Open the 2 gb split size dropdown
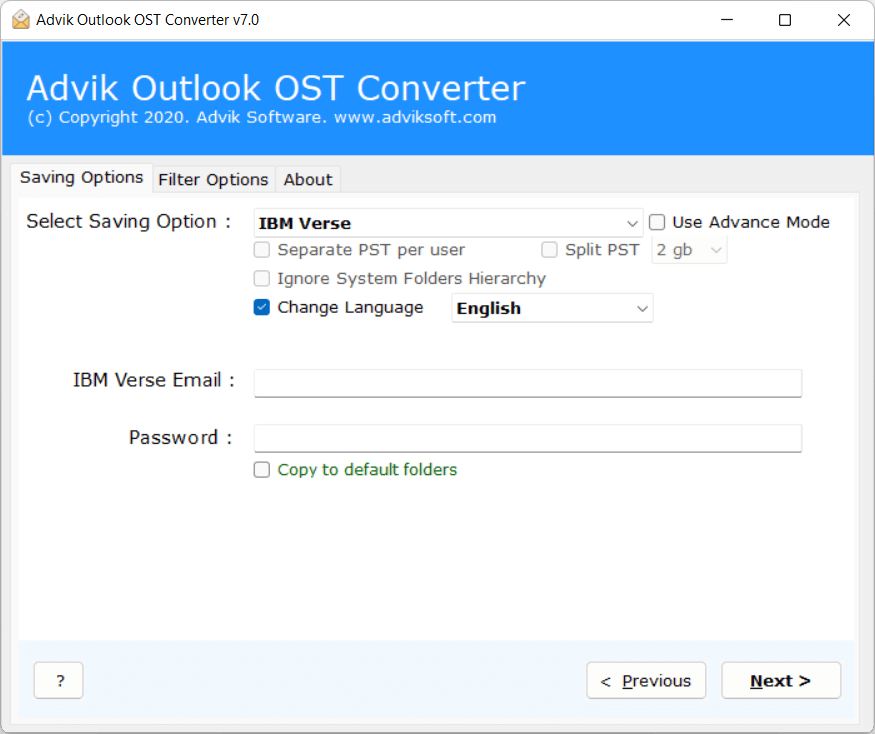The height and width of the screenshot is (734, 875). point(689,250)
